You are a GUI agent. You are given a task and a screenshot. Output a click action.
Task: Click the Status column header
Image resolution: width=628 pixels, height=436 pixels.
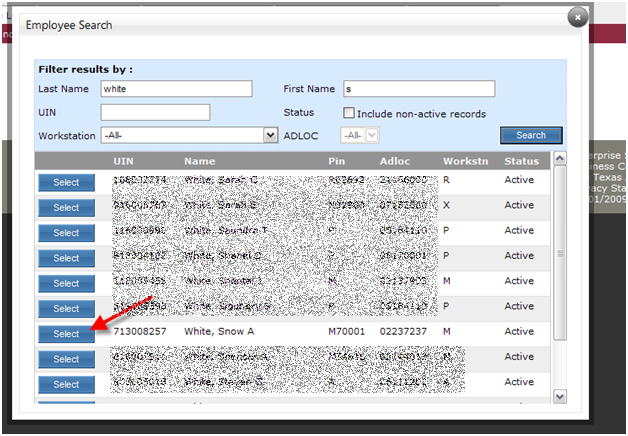pyautogui.click(x=521, y=160)
